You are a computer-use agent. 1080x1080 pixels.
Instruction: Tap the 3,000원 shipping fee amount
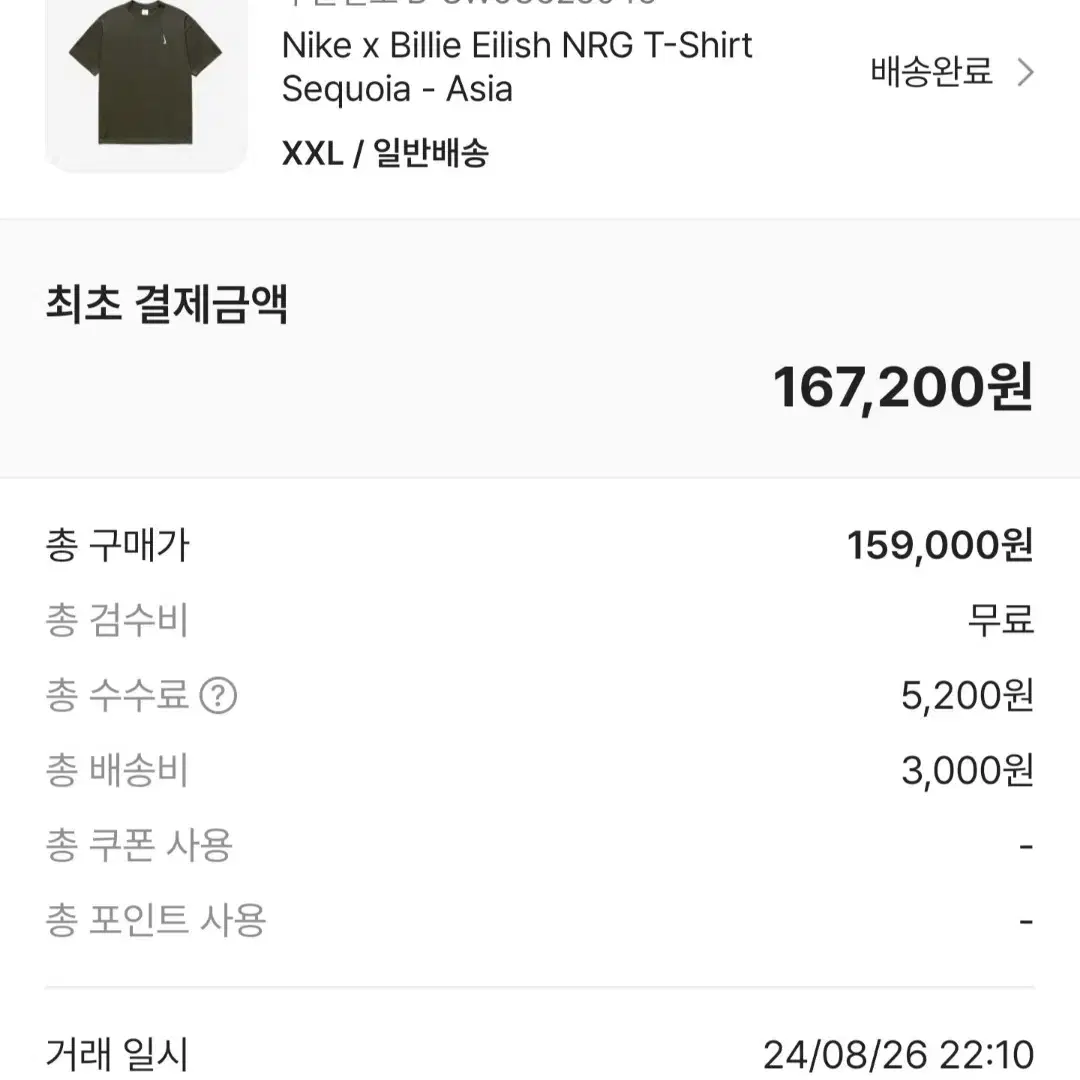tap(967, 771)
